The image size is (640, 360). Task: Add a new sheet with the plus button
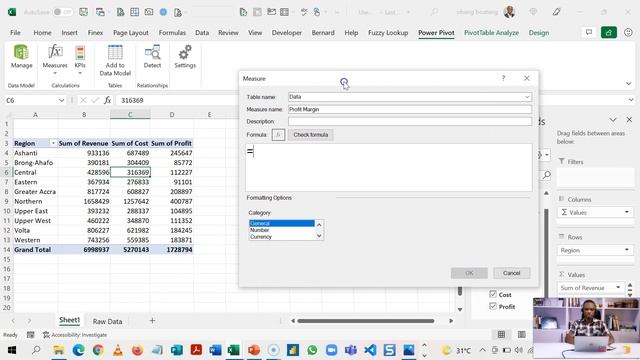(x=152, y=321)
